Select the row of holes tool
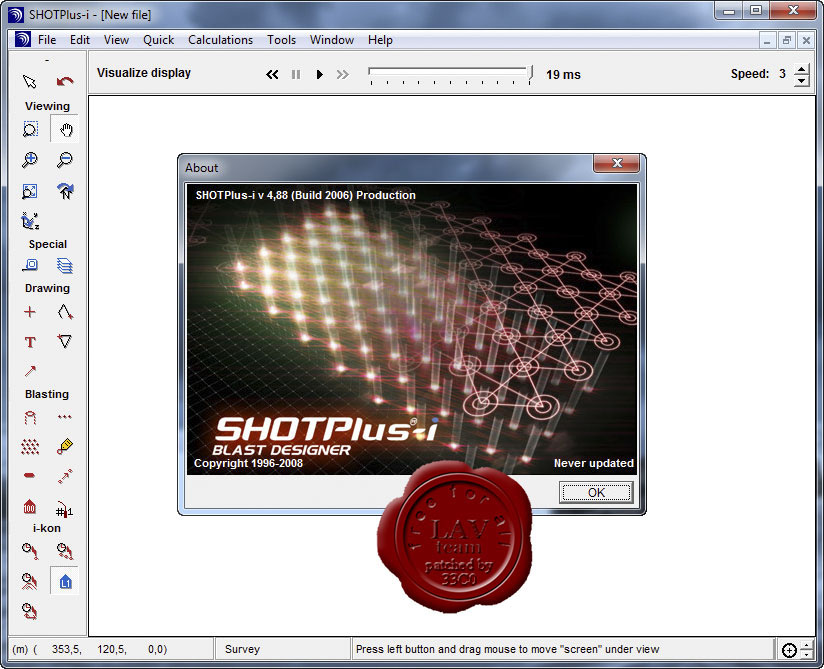 pyautogui.click(x=65, y=417)
